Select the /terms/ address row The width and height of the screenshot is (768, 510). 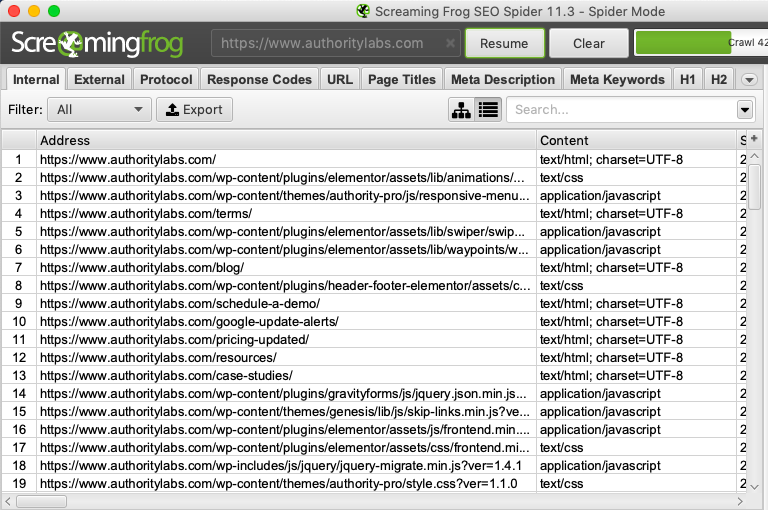pyautogui.click(x=374, y=213)
